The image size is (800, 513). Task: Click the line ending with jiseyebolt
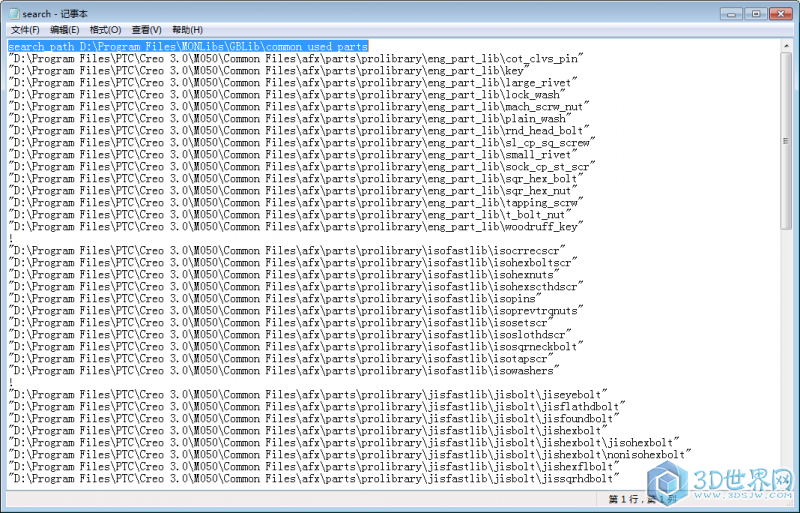tap(308, 395)
